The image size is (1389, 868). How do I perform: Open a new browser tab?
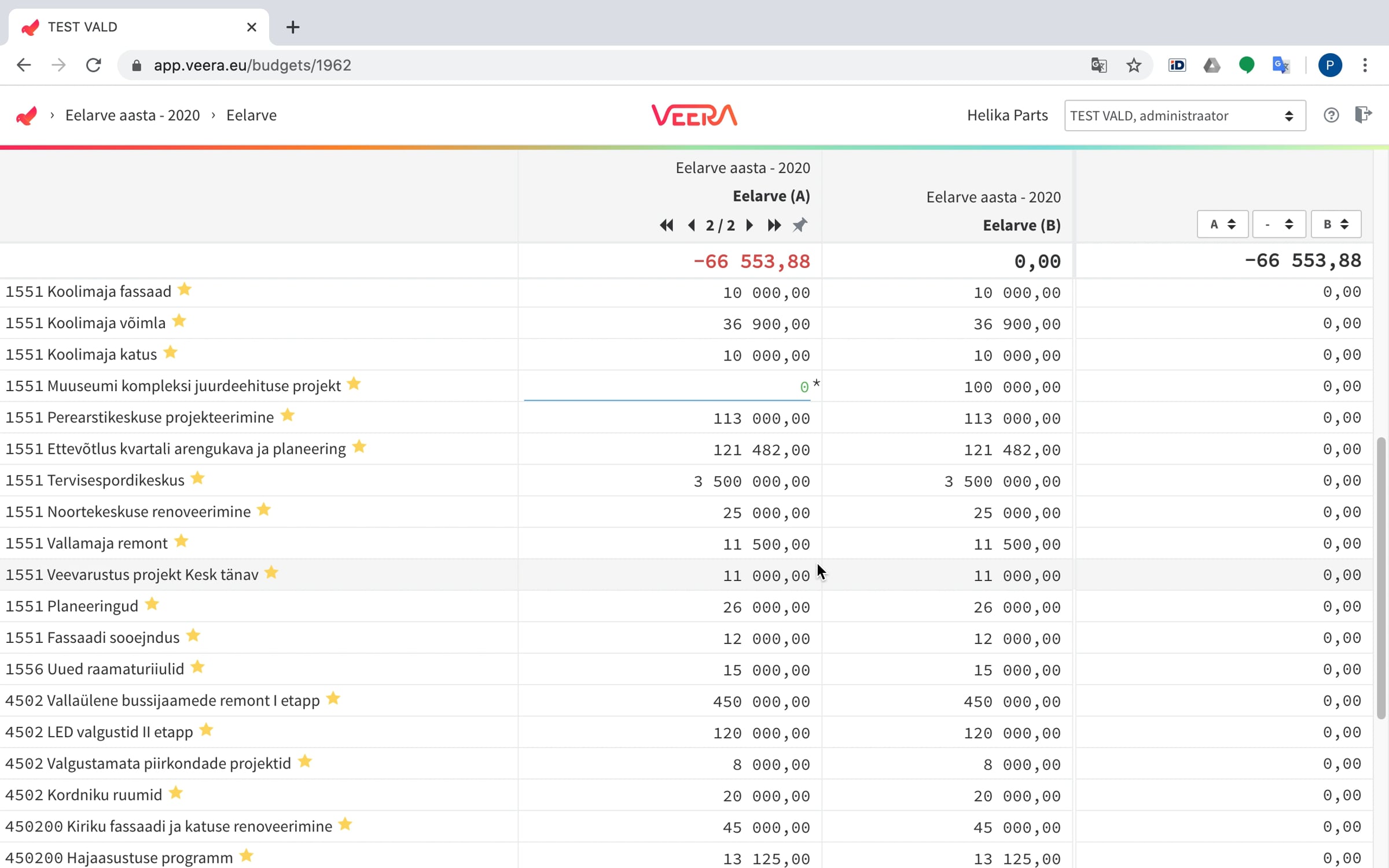[293, 27]
